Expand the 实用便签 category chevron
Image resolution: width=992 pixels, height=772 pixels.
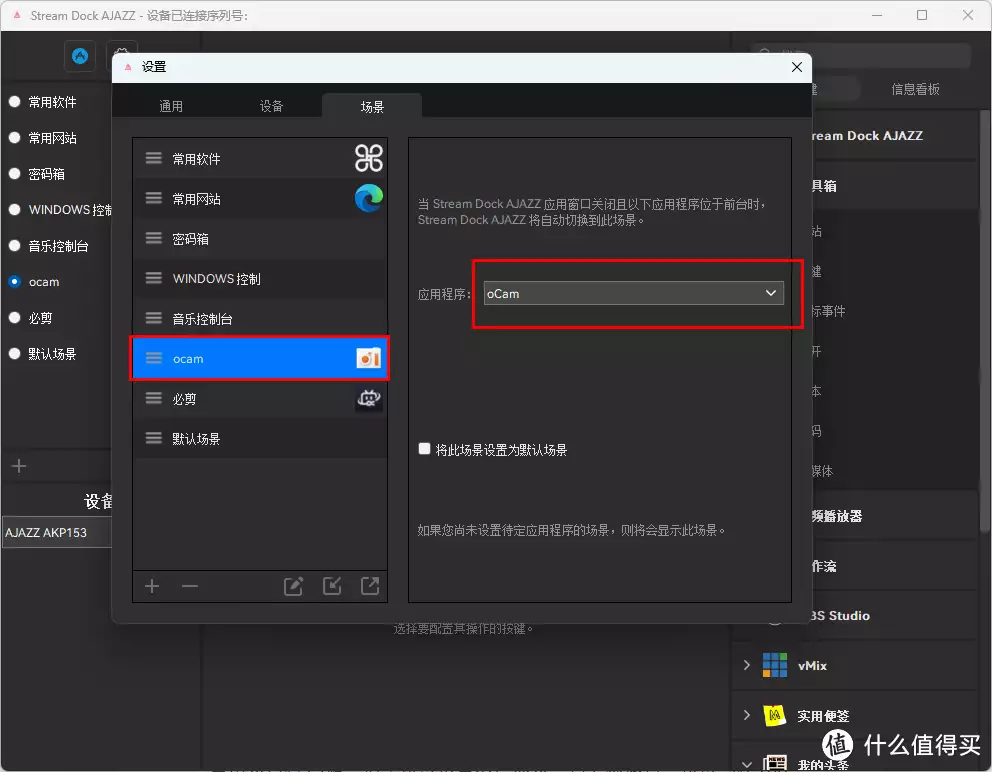747,715
